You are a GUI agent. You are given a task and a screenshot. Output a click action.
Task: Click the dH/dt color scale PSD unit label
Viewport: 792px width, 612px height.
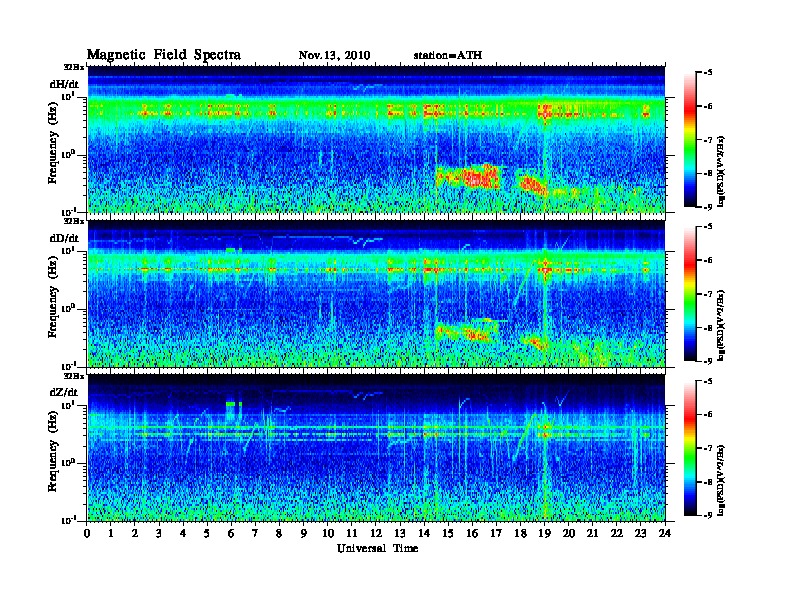(721, 171)
